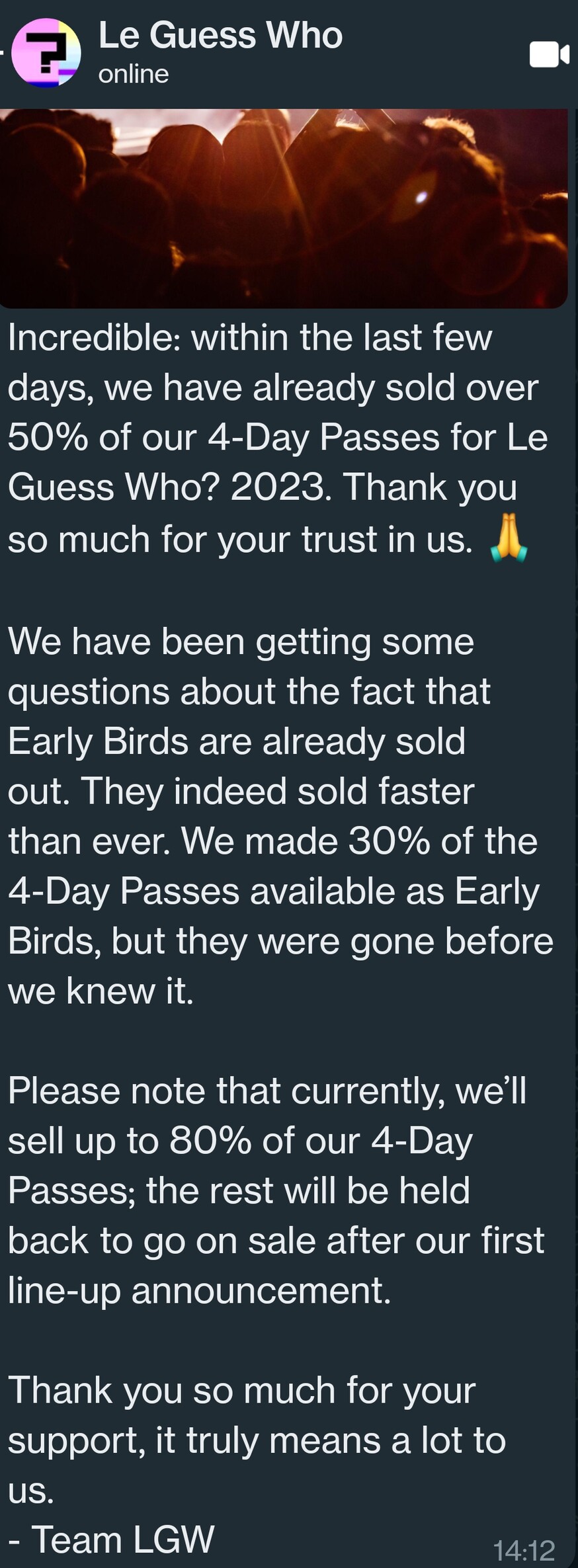Click the text "we knew it."

[101, 991]
